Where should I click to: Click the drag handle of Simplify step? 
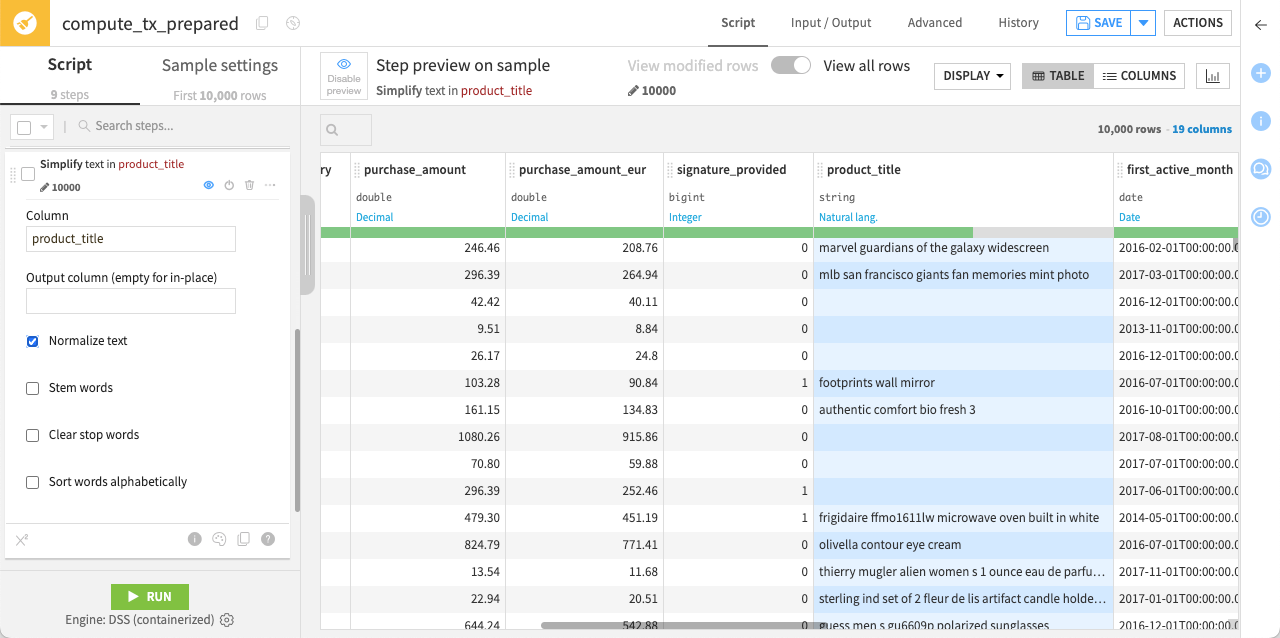(13, 175)
